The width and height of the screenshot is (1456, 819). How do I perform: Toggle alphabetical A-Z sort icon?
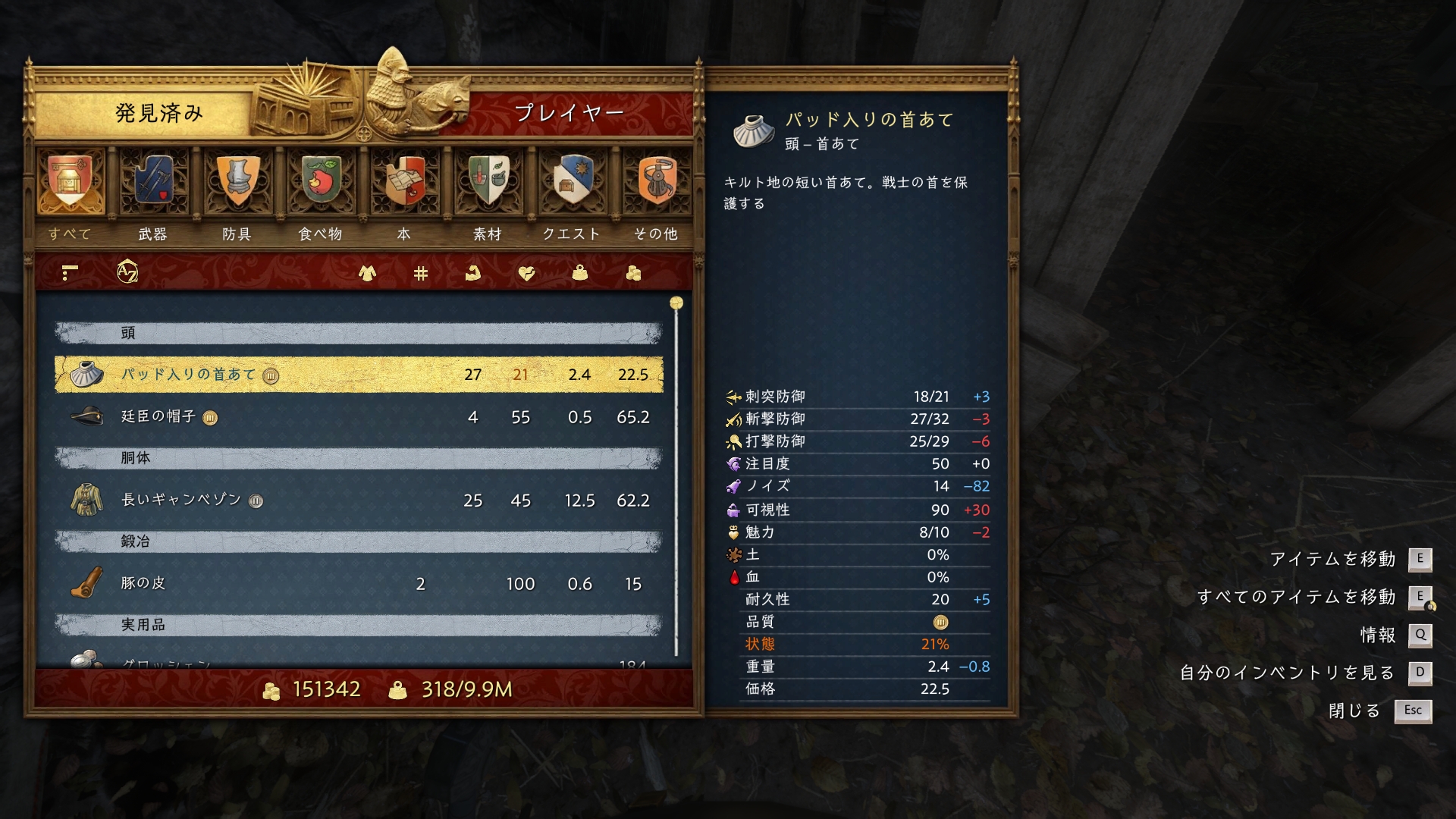(x=127, y=271)
